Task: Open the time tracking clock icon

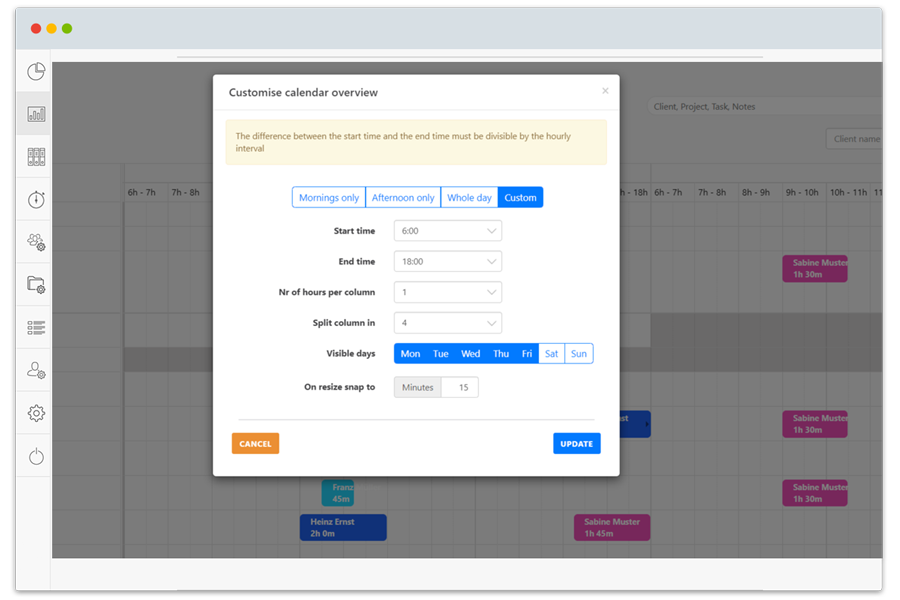Action: pos(35,72)
